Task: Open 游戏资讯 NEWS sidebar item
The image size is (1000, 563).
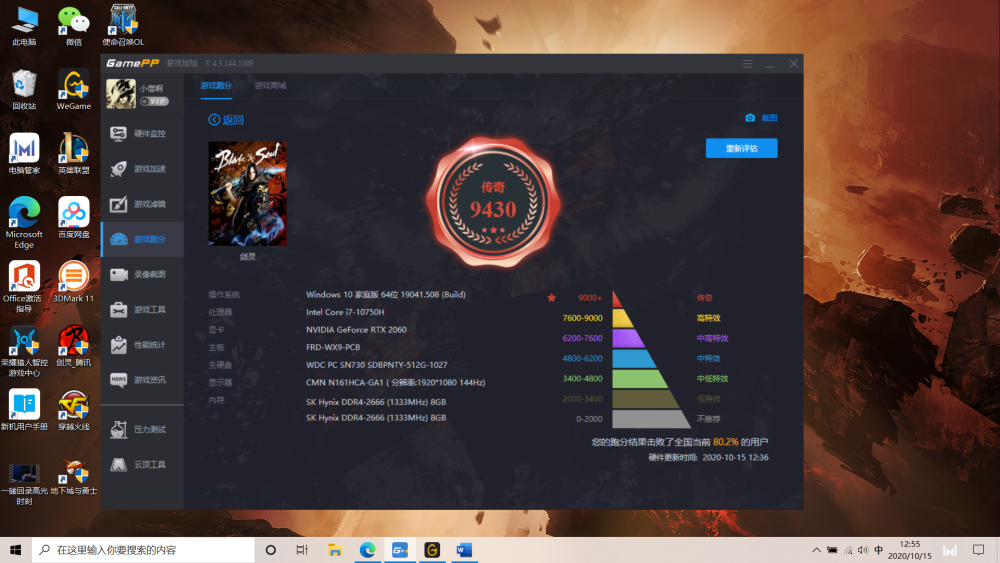Action: pyautogui.click(x=142, y=380)
